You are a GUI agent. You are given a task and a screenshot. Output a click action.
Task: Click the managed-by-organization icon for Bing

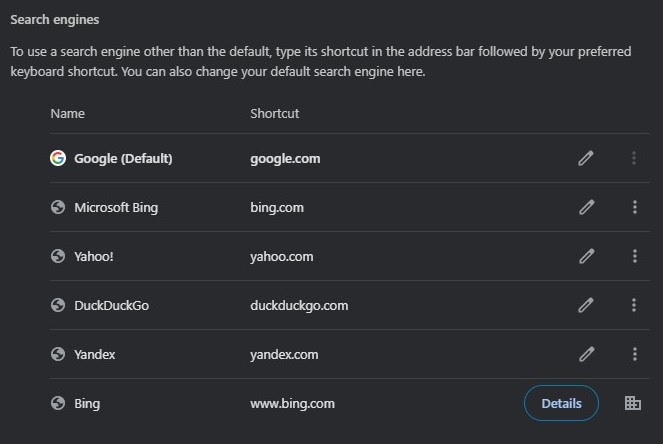632,403
